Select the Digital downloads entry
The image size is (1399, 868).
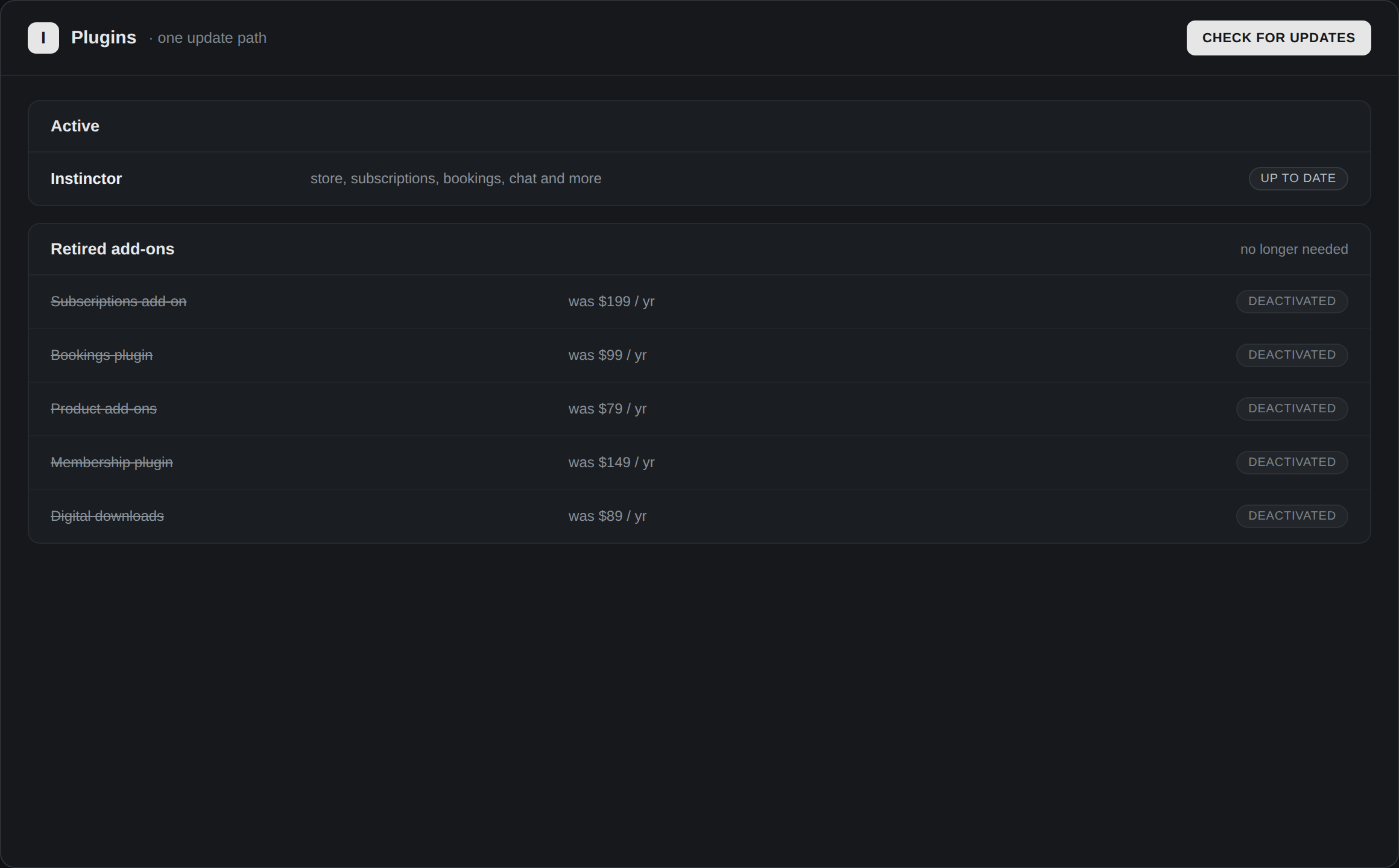pyautogui.click(x=107, y=516)
